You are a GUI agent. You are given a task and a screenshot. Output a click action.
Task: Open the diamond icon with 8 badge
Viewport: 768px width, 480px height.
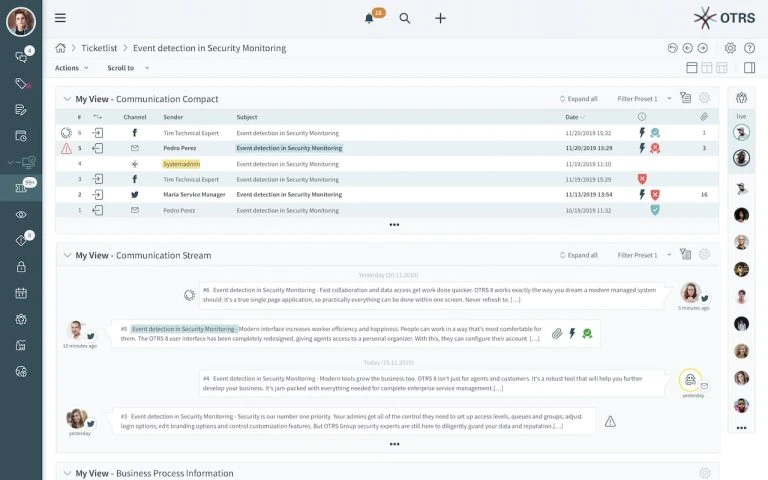tap(21, 240)
